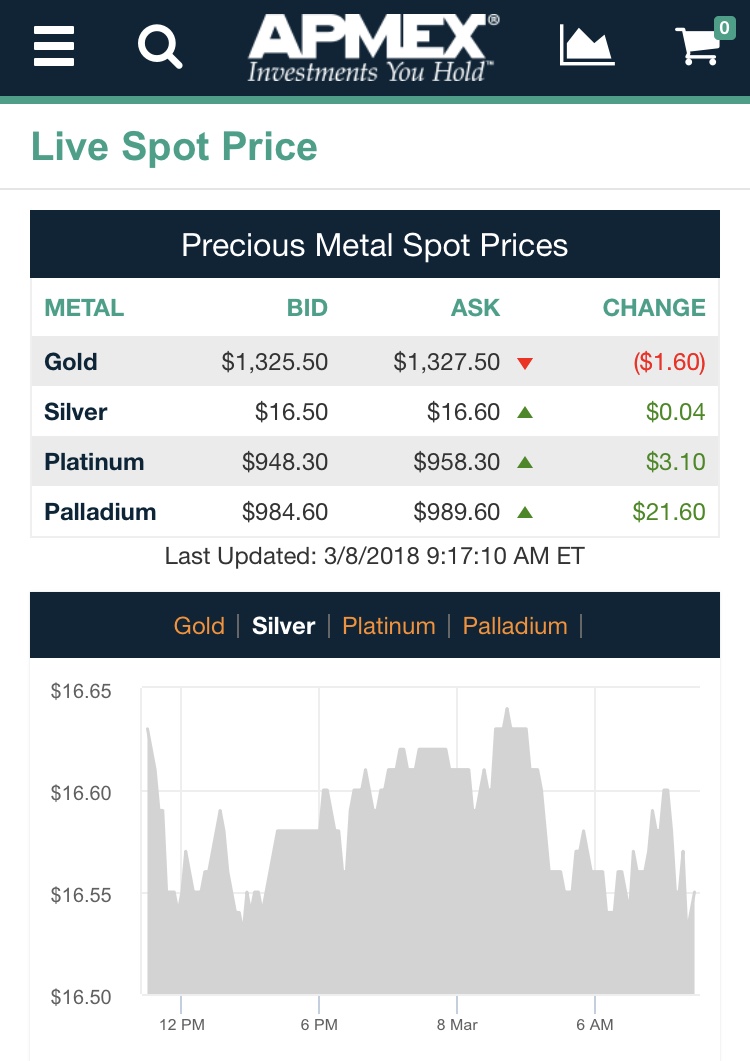Image resolution: width=750 pixels, height=1061 pixels.
Task: Open the spot price chart icon
Action: (586, 45)
